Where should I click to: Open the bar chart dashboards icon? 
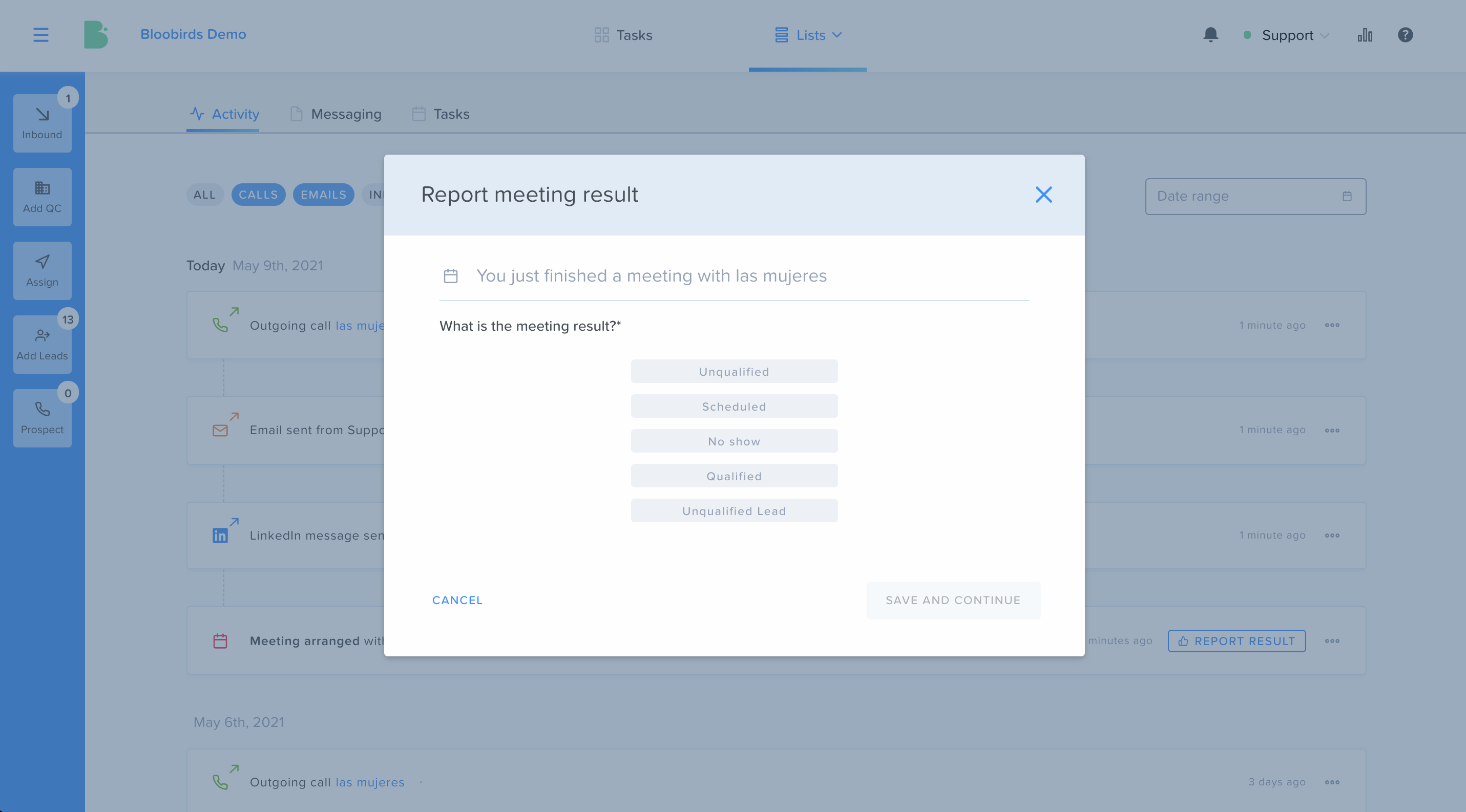[1365, 35]
